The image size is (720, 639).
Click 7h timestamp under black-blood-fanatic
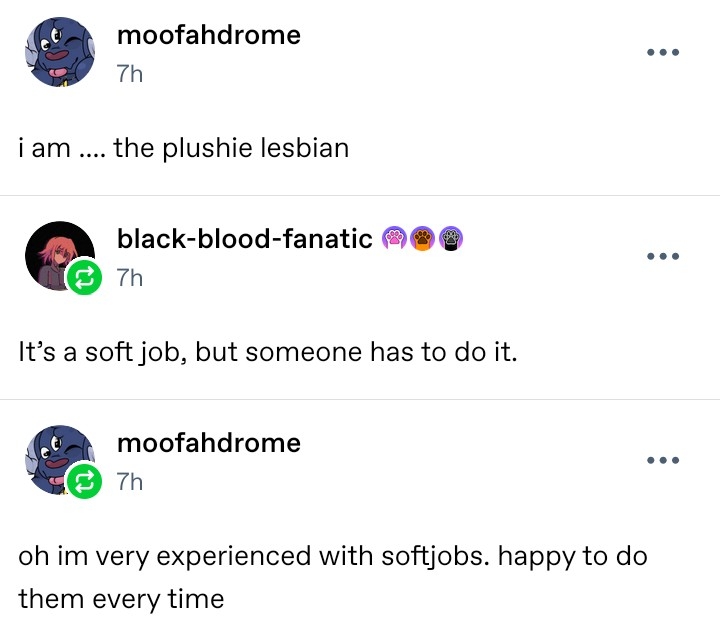coord(130,278)
